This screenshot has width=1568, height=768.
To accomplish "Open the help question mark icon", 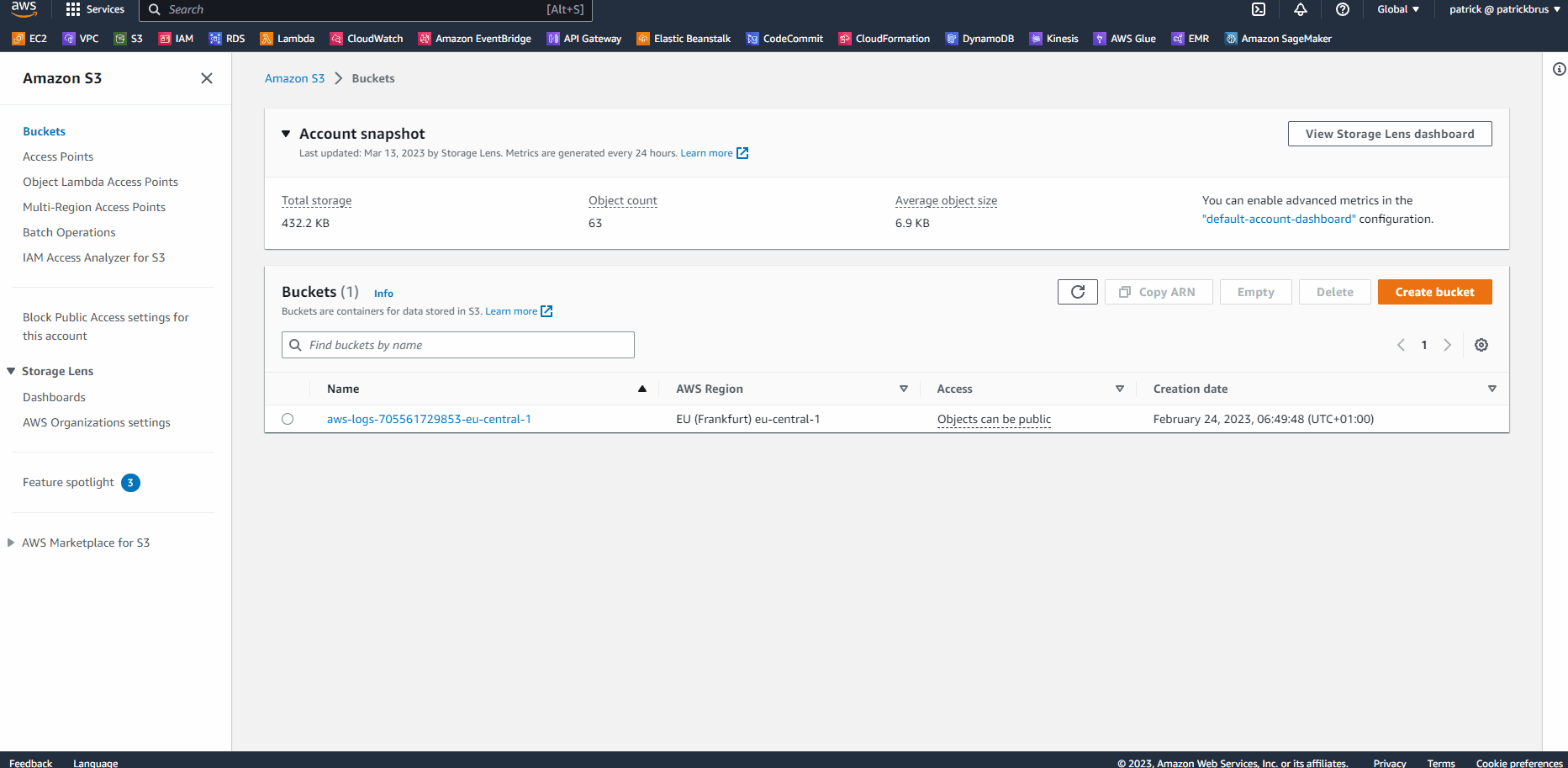I will pyautogui.click(x=1343, y=9).
